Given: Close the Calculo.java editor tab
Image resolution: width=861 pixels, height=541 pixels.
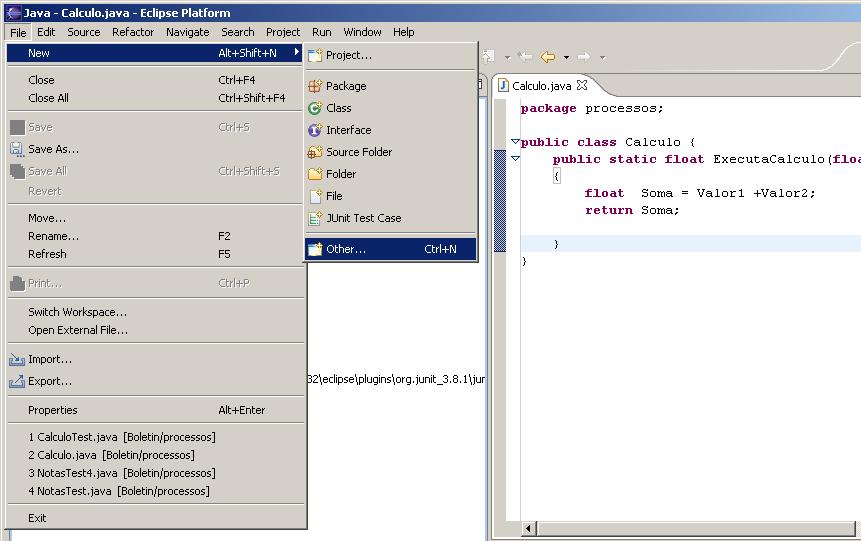Looking at the screenshot, I should pos(582,85).
